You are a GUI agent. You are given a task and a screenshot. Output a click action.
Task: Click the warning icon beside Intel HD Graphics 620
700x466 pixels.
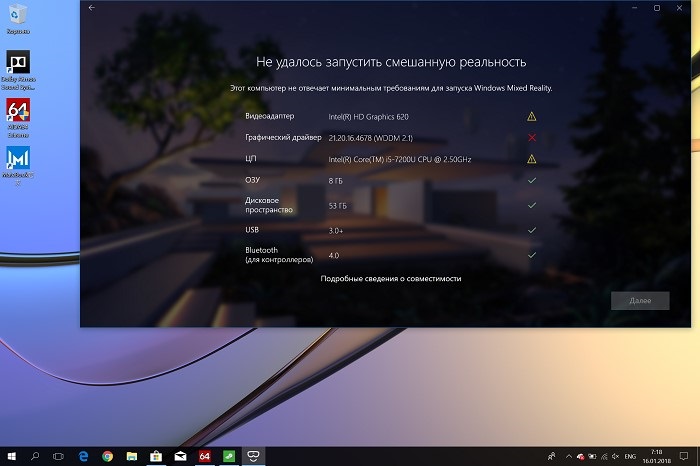[531, 116]
